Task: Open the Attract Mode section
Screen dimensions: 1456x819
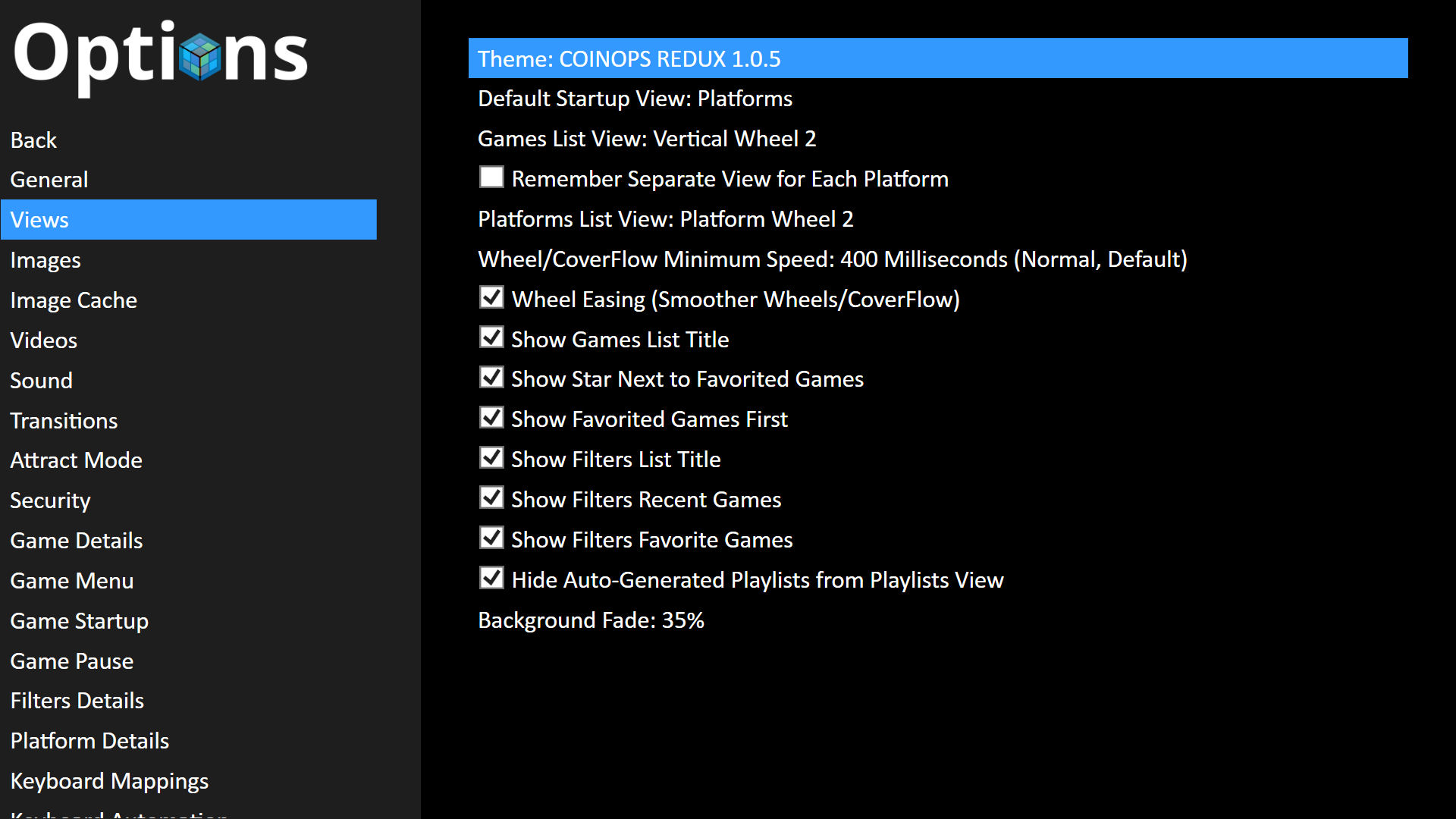Action: tap(189, 460)
